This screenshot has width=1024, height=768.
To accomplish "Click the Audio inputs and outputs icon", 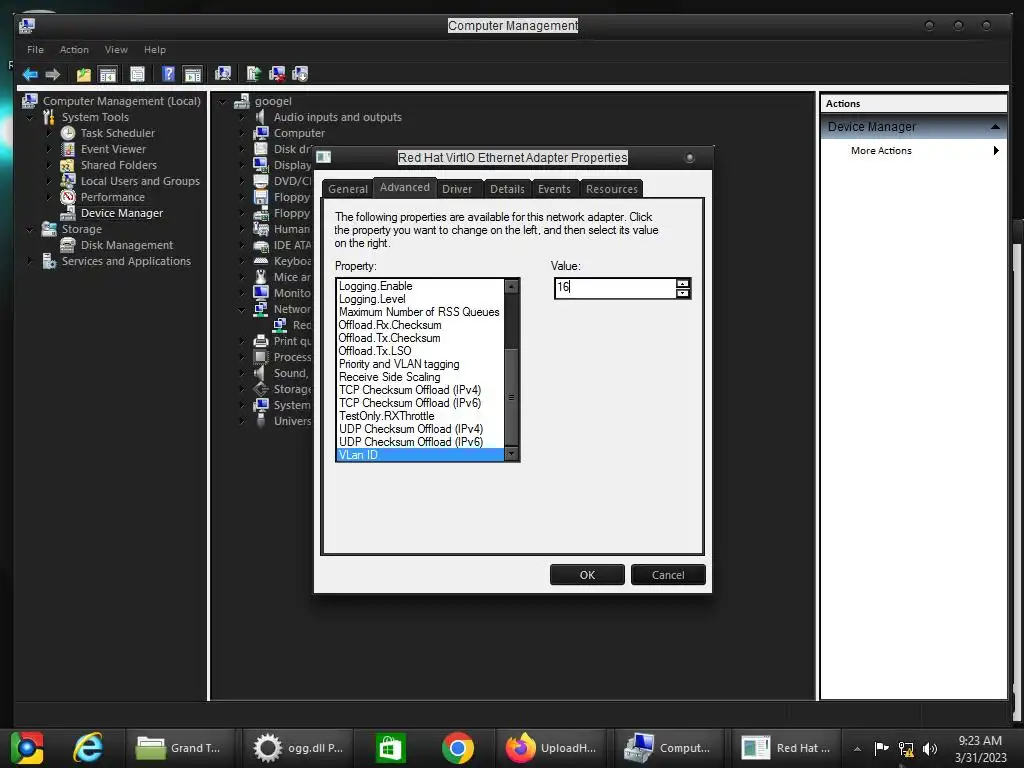I will pyautogui.click(x=261, y=117).
